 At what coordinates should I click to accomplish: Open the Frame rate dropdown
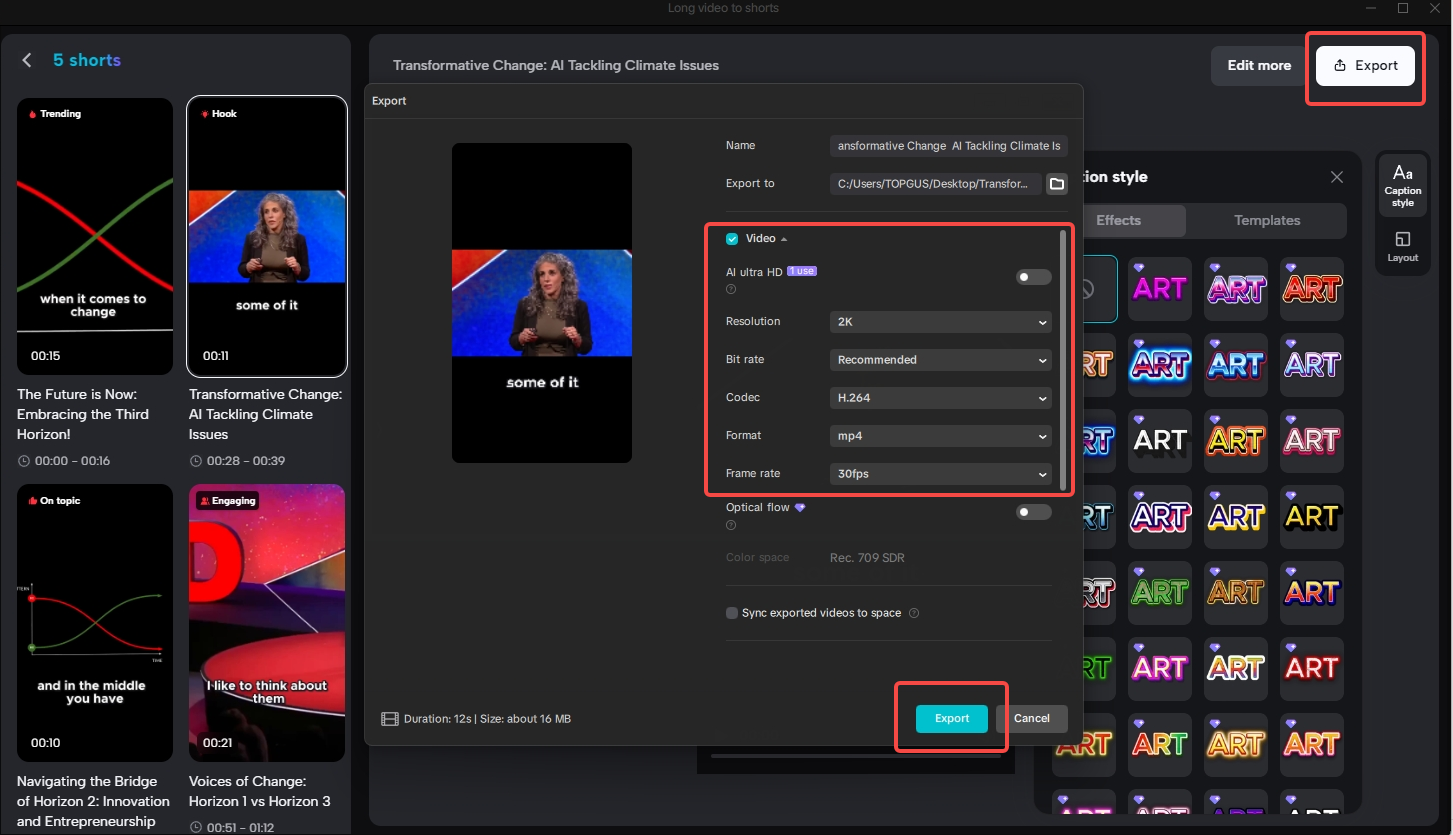(939, 474)
